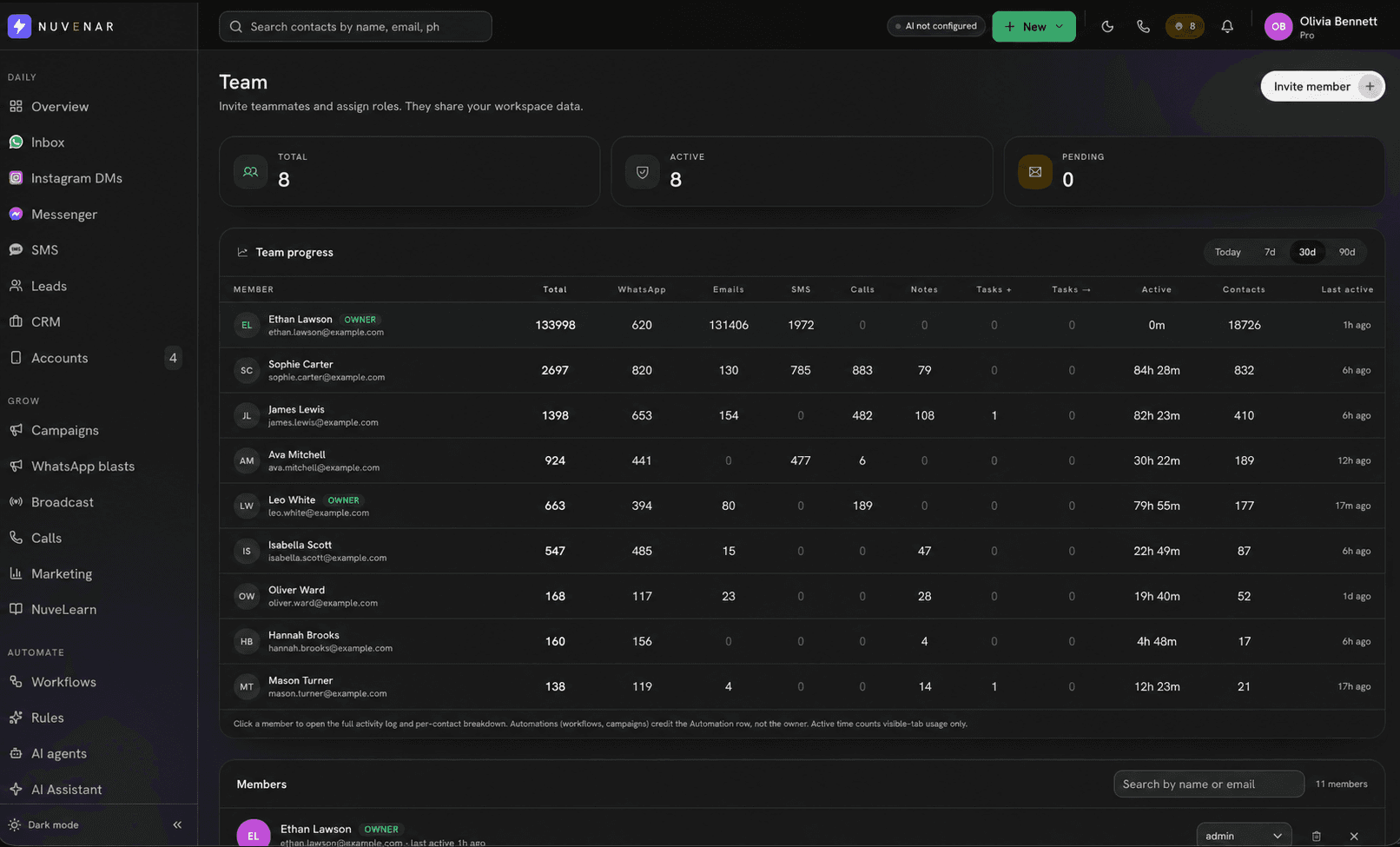The height and width of the screenshot is (847, 1400).
Task: Click the Last active column header
Action: (1347, 289)
